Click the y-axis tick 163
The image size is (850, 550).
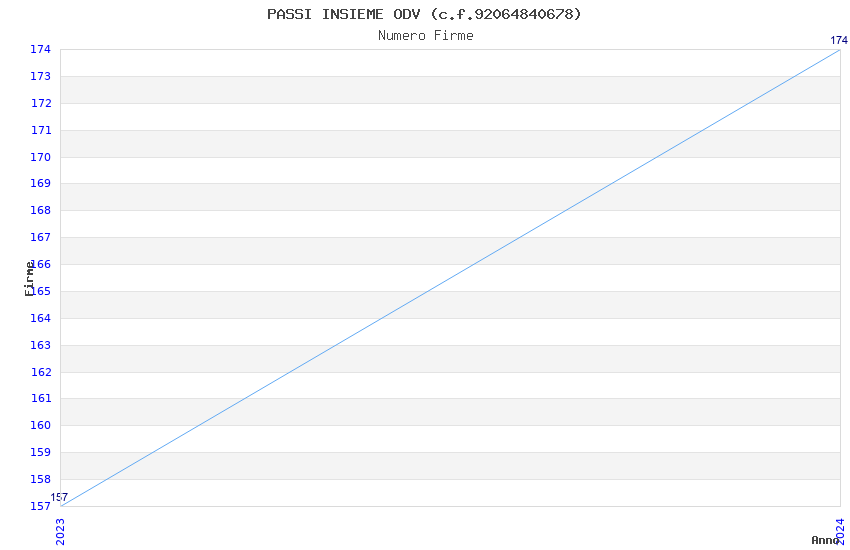coord(41,345)
